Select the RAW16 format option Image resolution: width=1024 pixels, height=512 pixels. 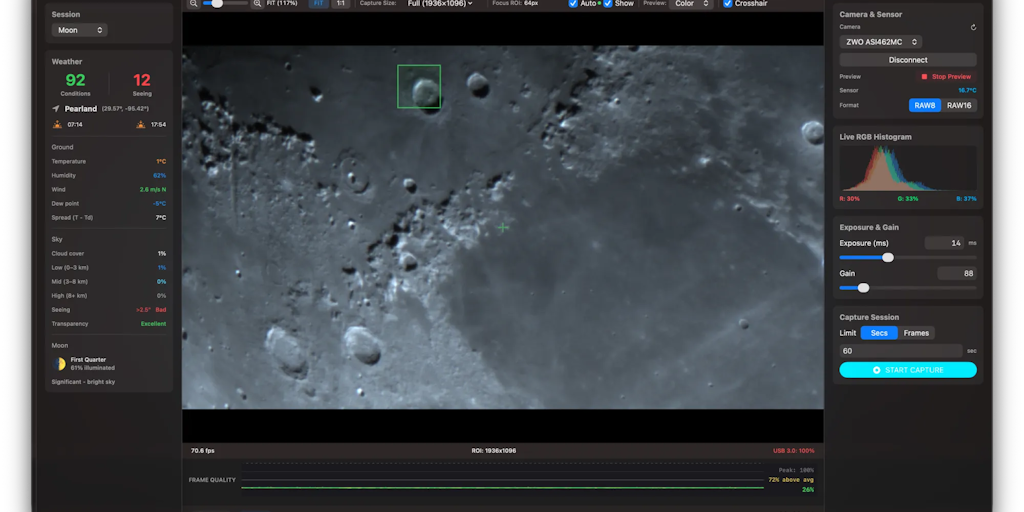coord(958,105)
